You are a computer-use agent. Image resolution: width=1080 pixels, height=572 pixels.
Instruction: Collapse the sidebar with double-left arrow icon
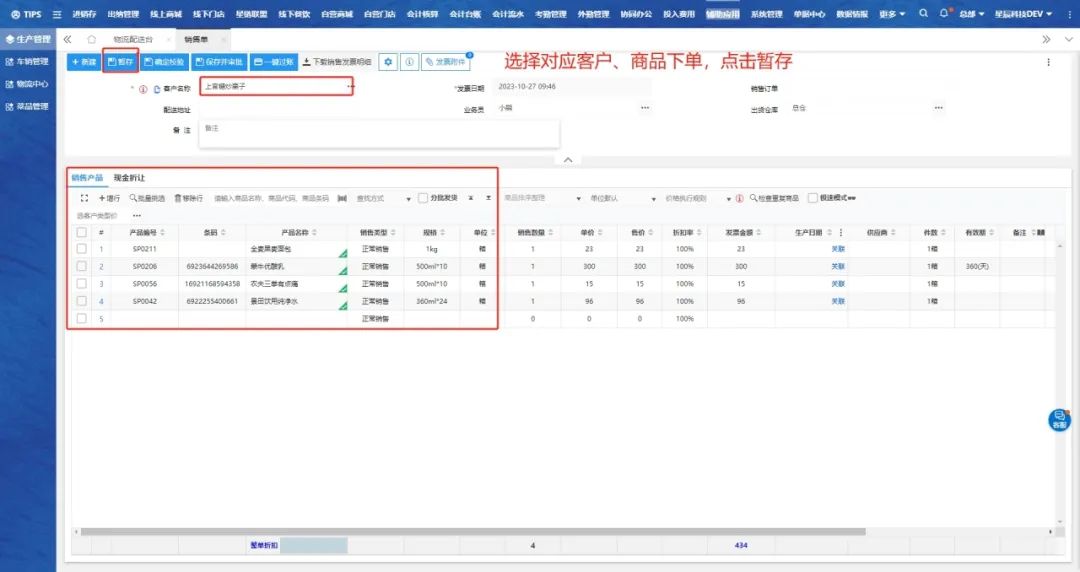tap(68, 38)
